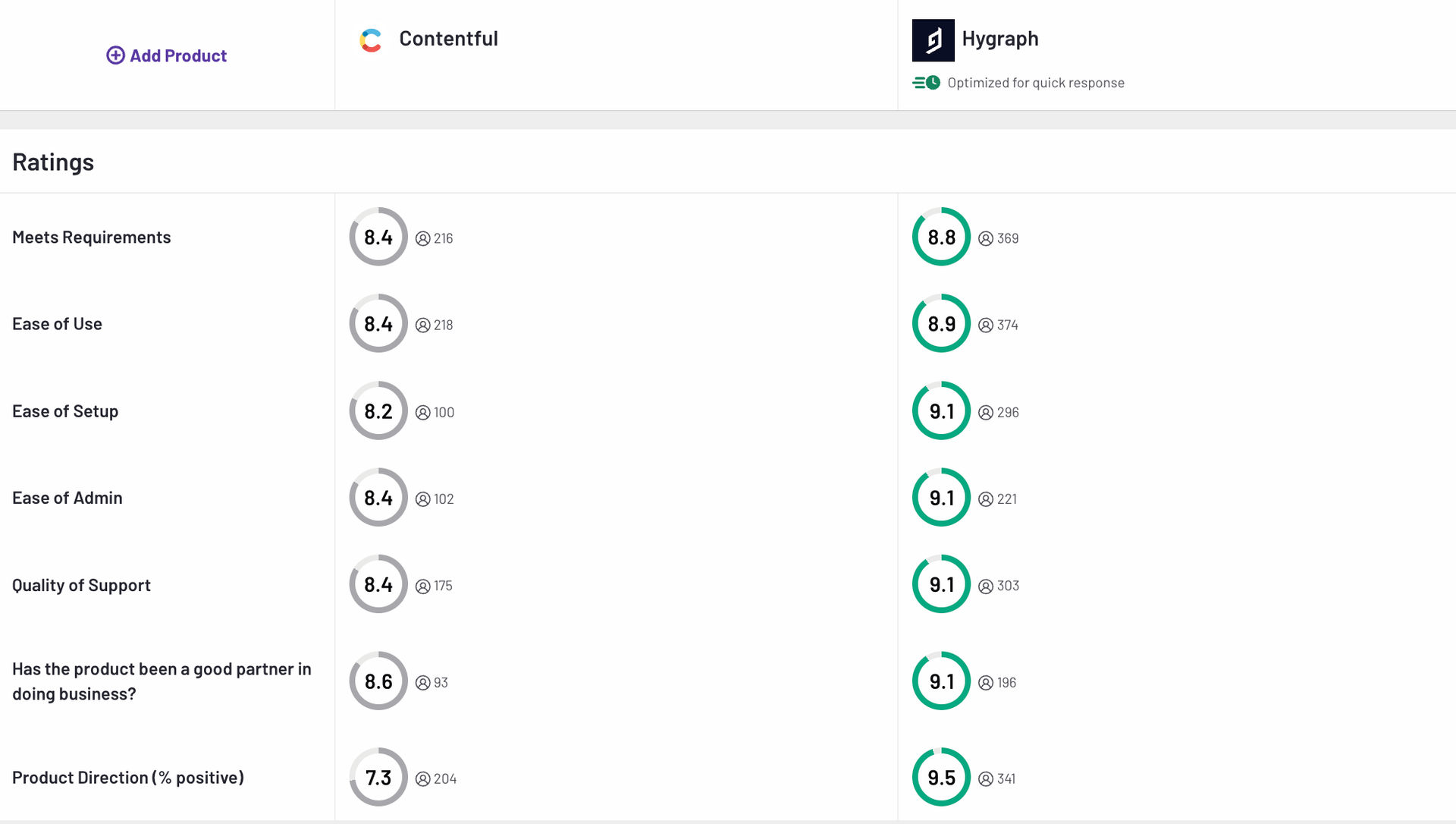Click reviewer icon beside Hygraph's 369 count
Image resolution: width=1456 pixels, height=824 pixels.
[985, 239]
